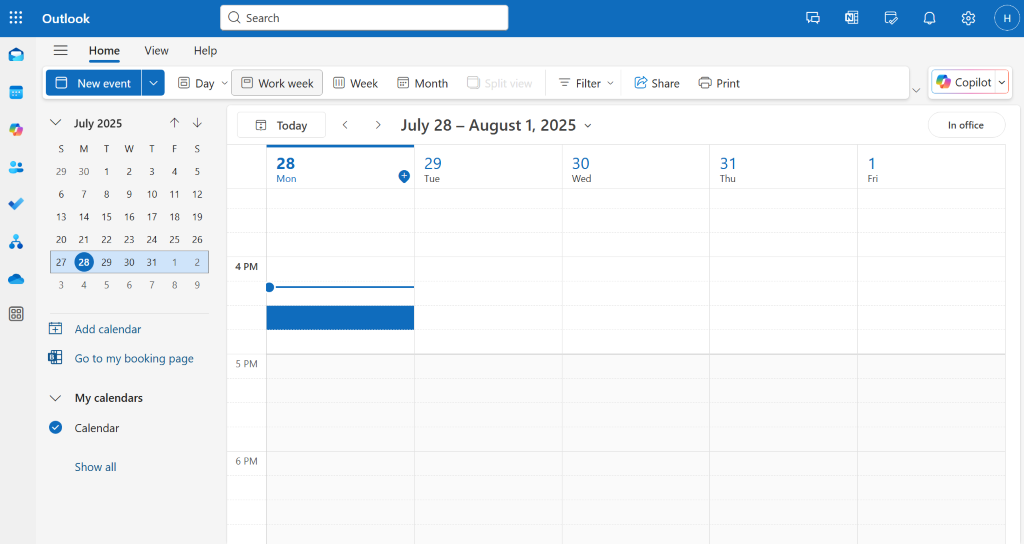Switch to Help tab

tap(205, 50)
